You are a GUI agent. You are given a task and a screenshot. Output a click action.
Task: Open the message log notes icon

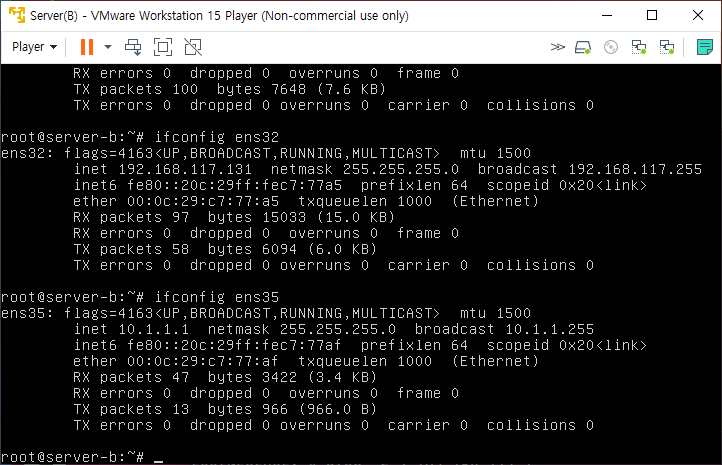coord(705,47)
